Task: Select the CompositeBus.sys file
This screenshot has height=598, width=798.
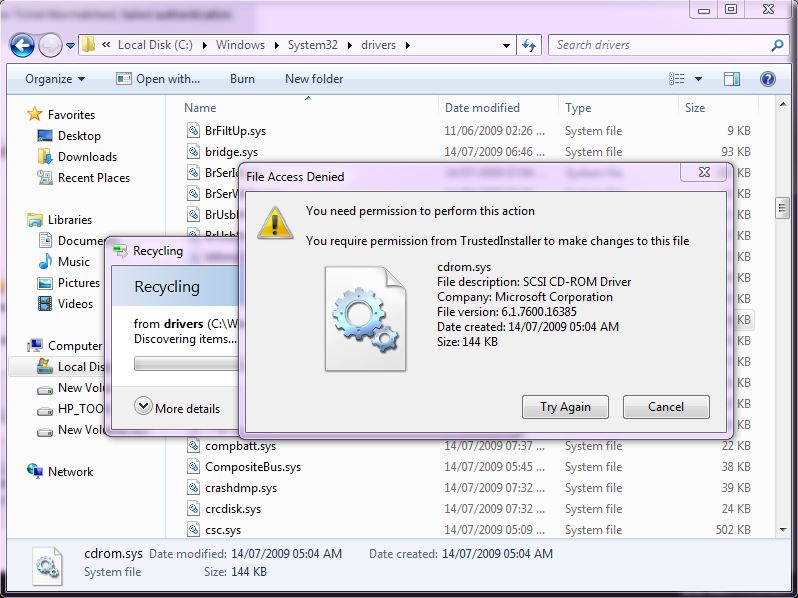Action: [253, 467]
